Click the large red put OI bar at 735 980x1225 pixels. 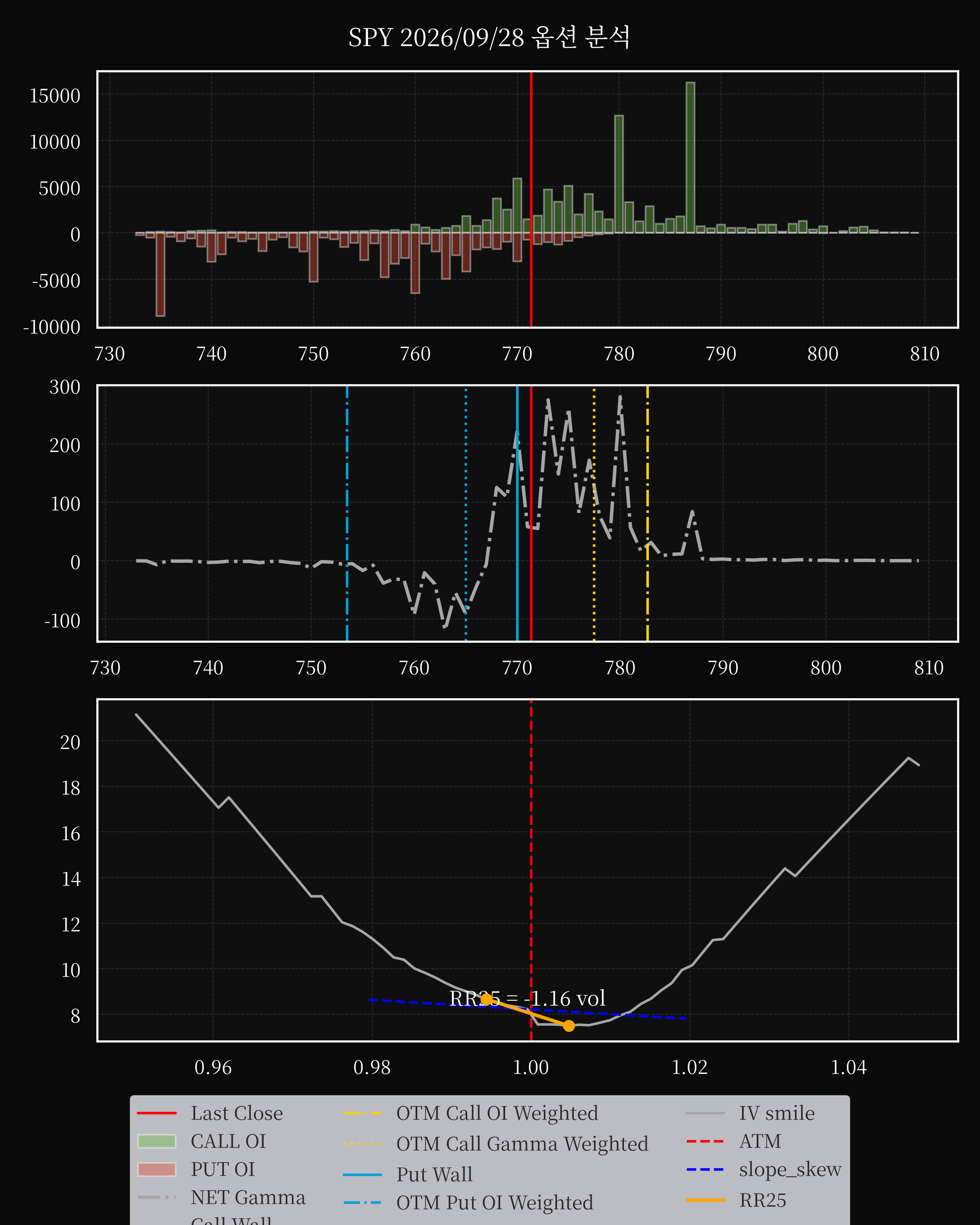[x=160, y=274]
